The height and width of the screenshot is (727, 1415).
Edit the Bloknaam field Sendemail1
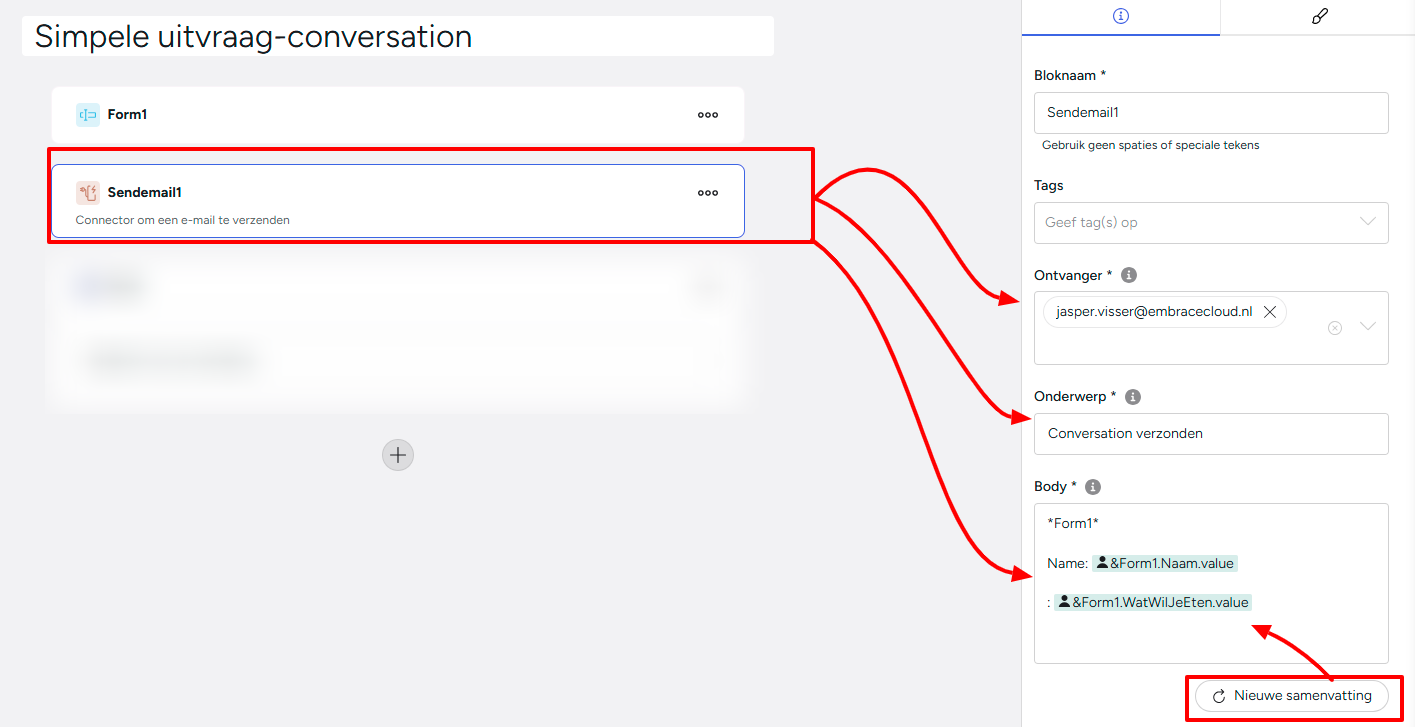point(1211,113)
